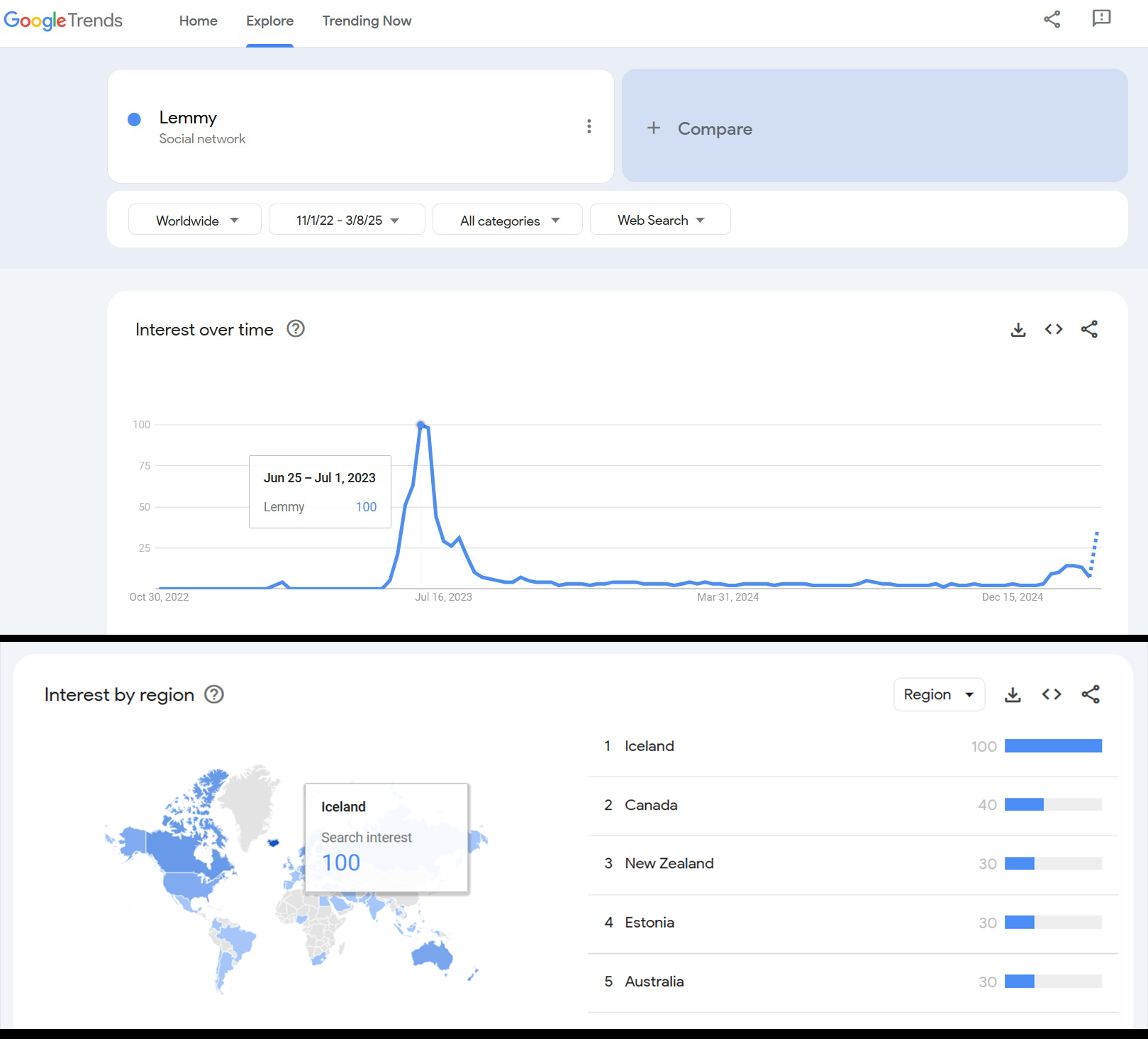This screenshot has width=1148, height=1039.
Task: Open embed code for Interest by region
Action: 1052,695
